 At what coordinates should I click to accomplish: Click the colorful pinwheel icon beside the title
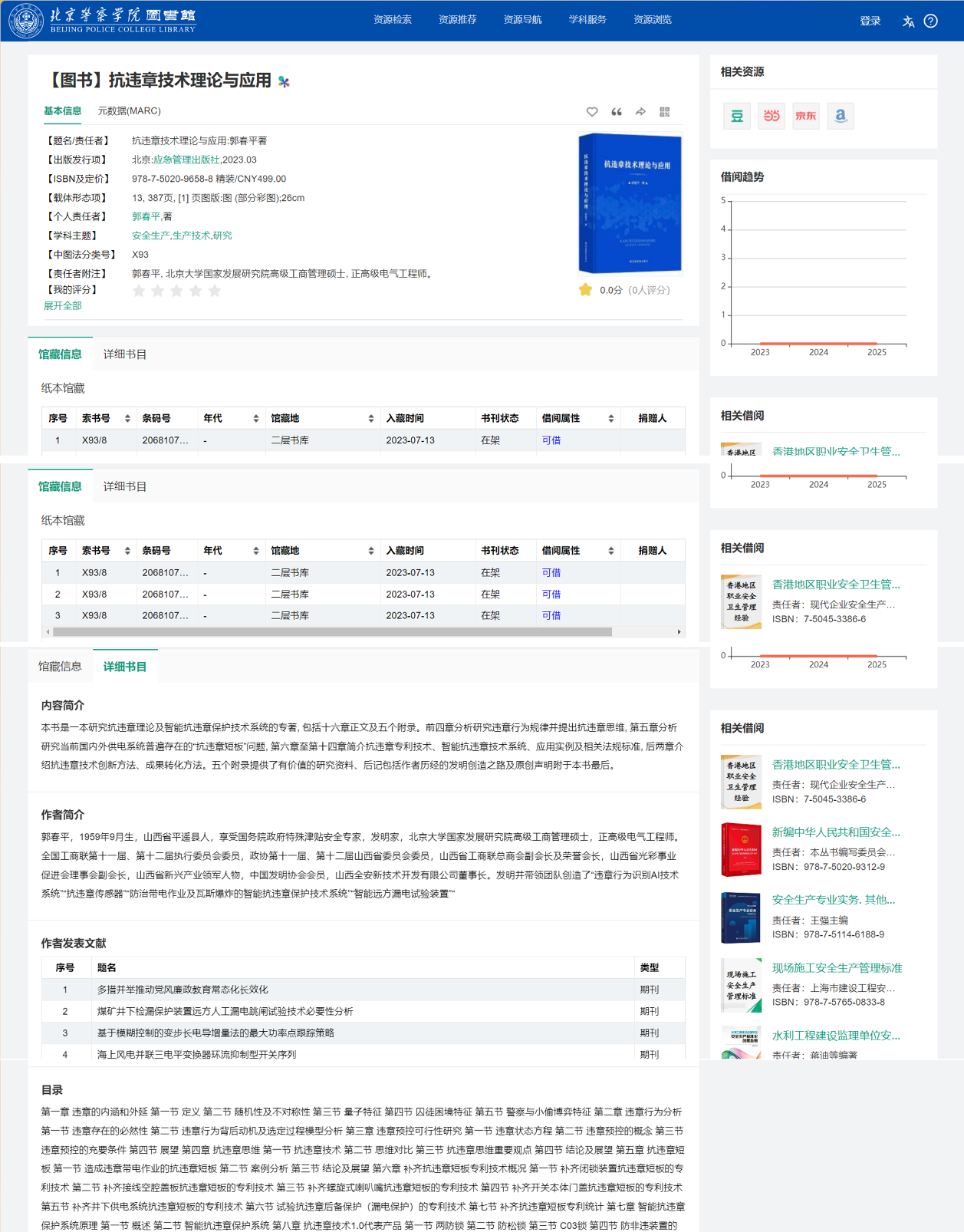point(284,81)
